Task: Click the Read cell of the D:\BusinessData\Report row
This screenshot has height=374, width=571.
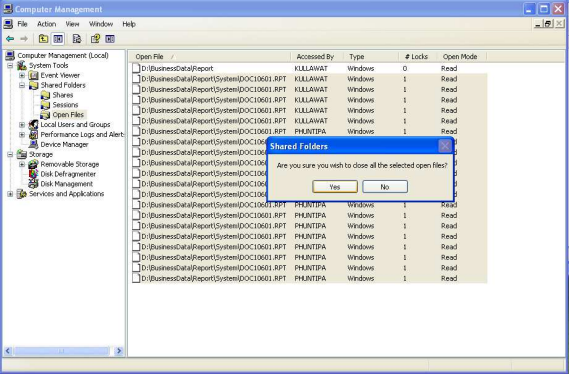Action: click(x=449, y=68)
